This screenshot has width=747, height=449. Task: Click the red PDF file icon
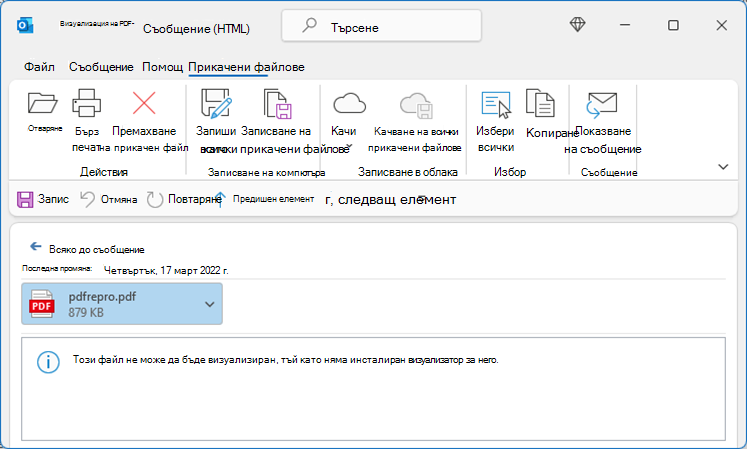[41, 304]
